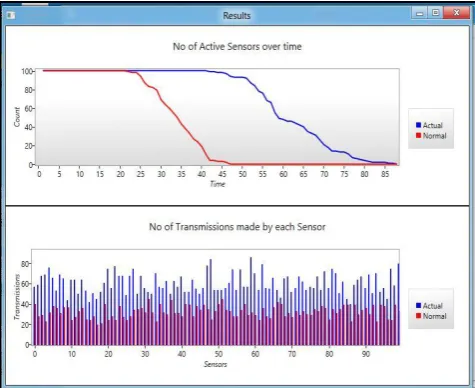Click the blue Actual swatch in the bottom chart legend
The height and width of the screenshot is (388, 475).
tap(418, 305)
